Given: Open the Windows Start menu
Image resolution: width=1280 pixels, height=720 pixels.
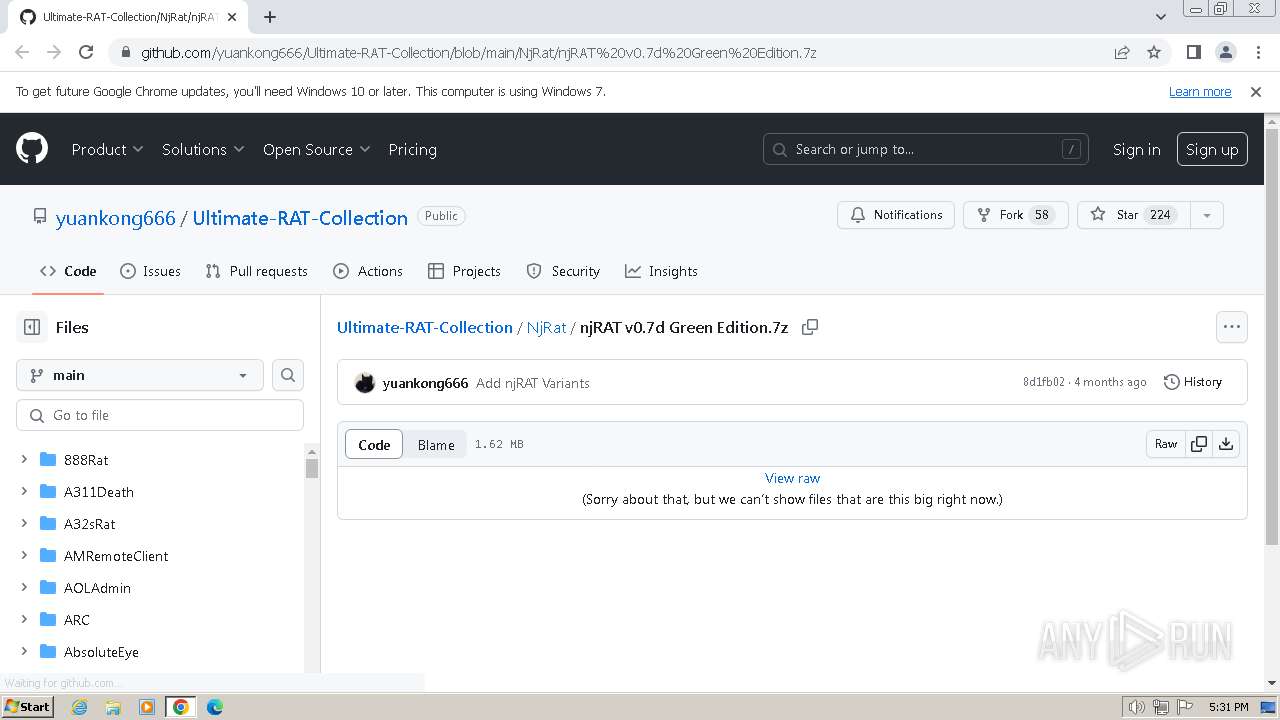Looking at the screenshot, I should tap(27, 707).
